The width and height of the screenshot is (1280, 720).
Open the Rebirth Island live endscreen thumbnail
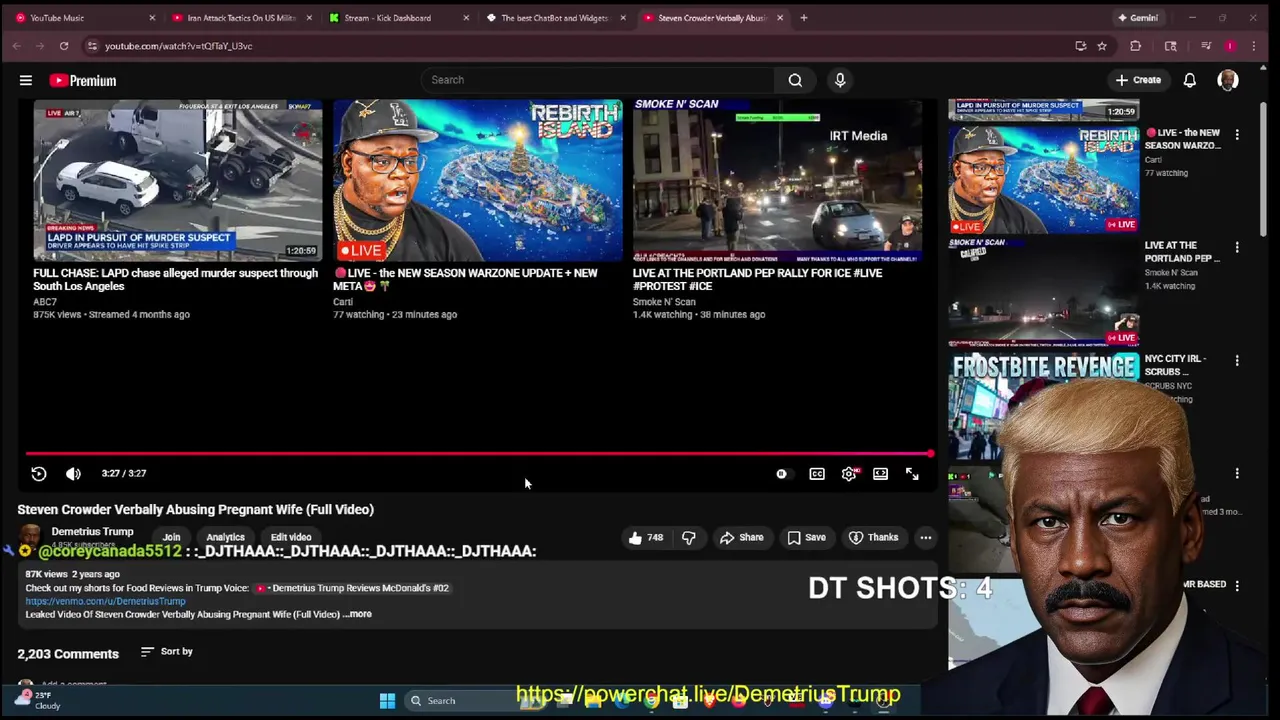pos(477,179)
